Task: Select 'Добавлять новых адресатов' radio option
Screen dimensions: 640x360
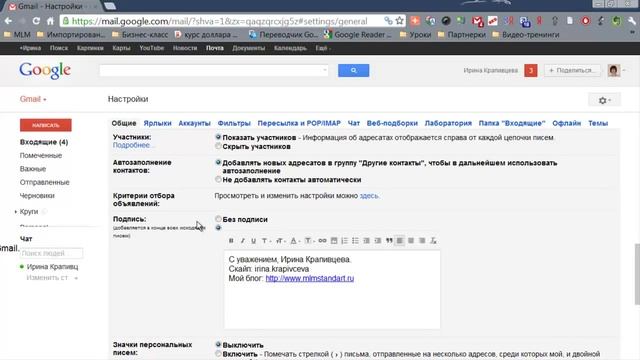Action: [218, 162]
